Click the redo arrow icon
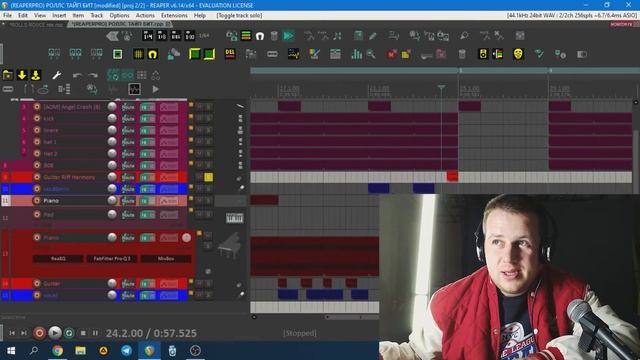640x360 pixels. click(93, 76)
